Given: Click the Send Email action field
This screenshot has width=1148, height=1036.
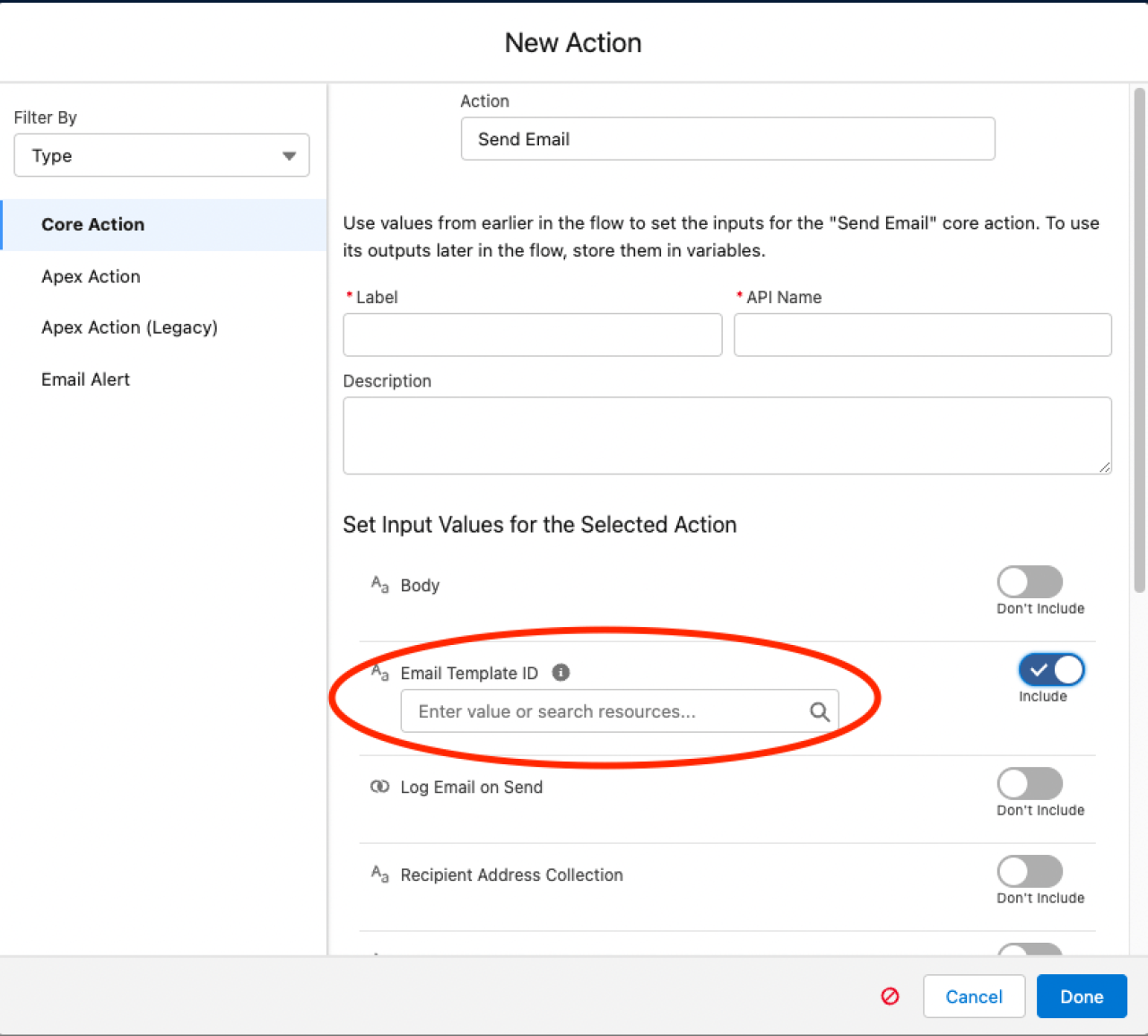Looking at the screenshot, I should [727, 139].
